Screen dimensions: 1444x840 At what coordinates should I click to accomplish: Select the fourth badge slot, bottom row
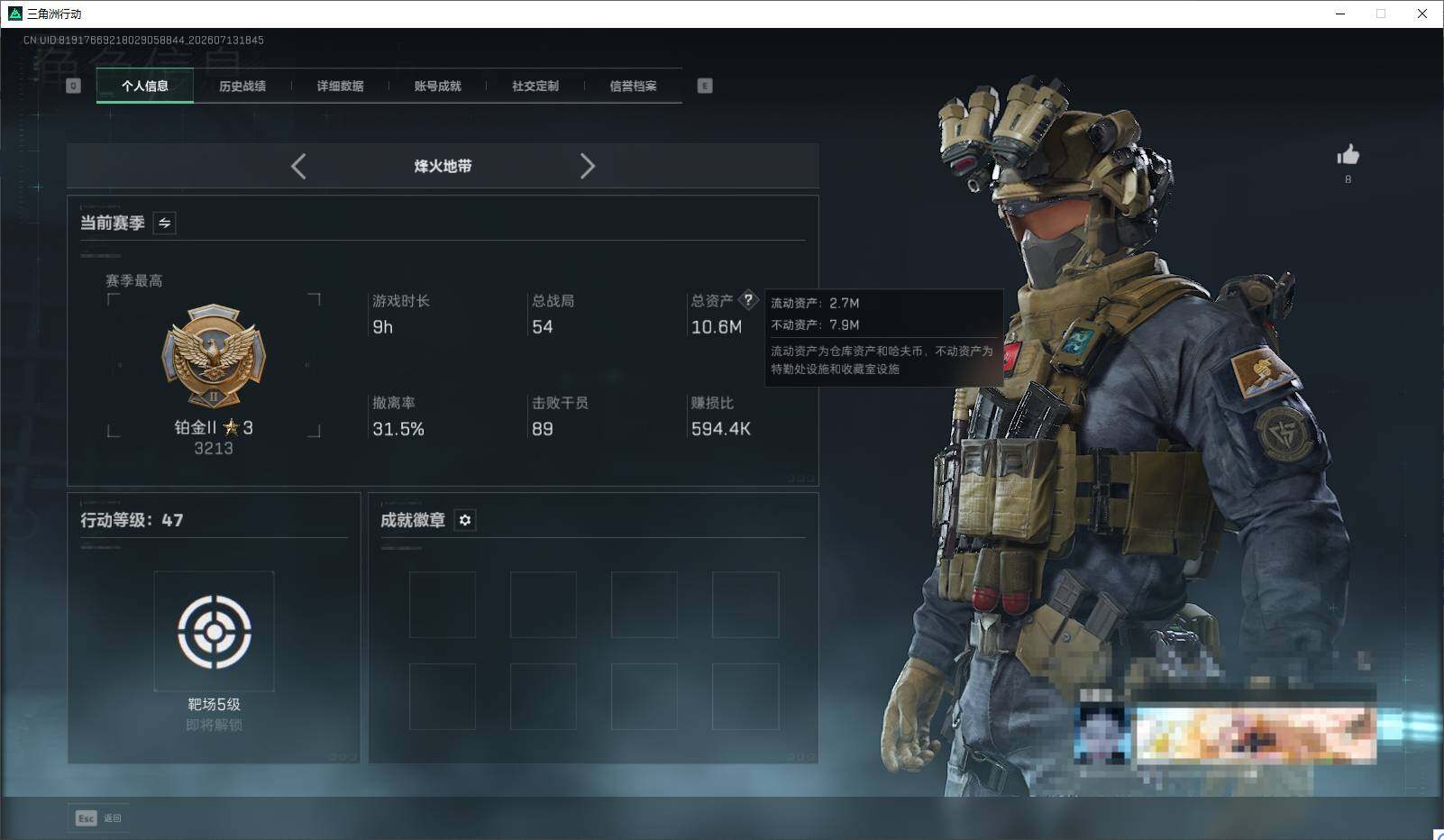[x=745, y=697]
